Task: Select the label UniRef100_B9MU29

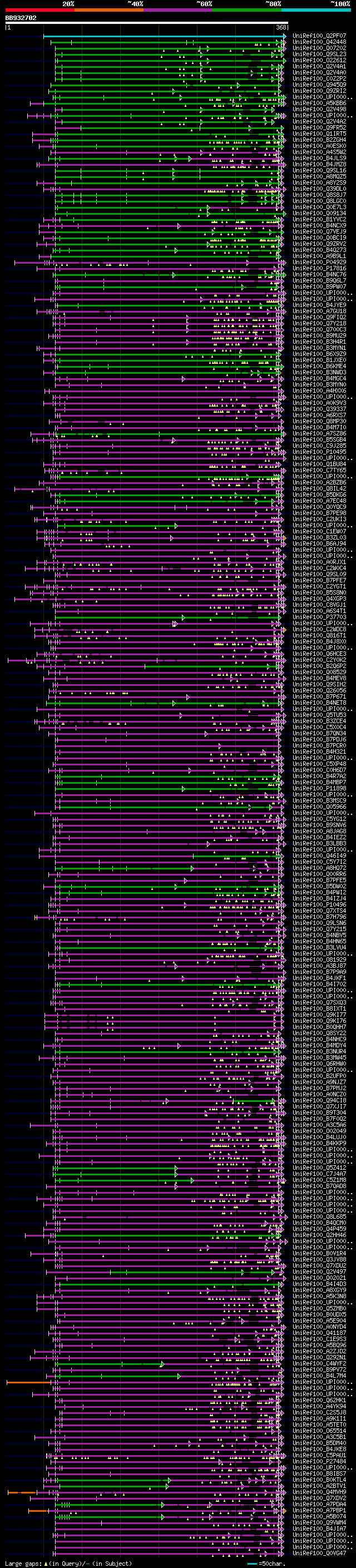Action: pos(319,335)
